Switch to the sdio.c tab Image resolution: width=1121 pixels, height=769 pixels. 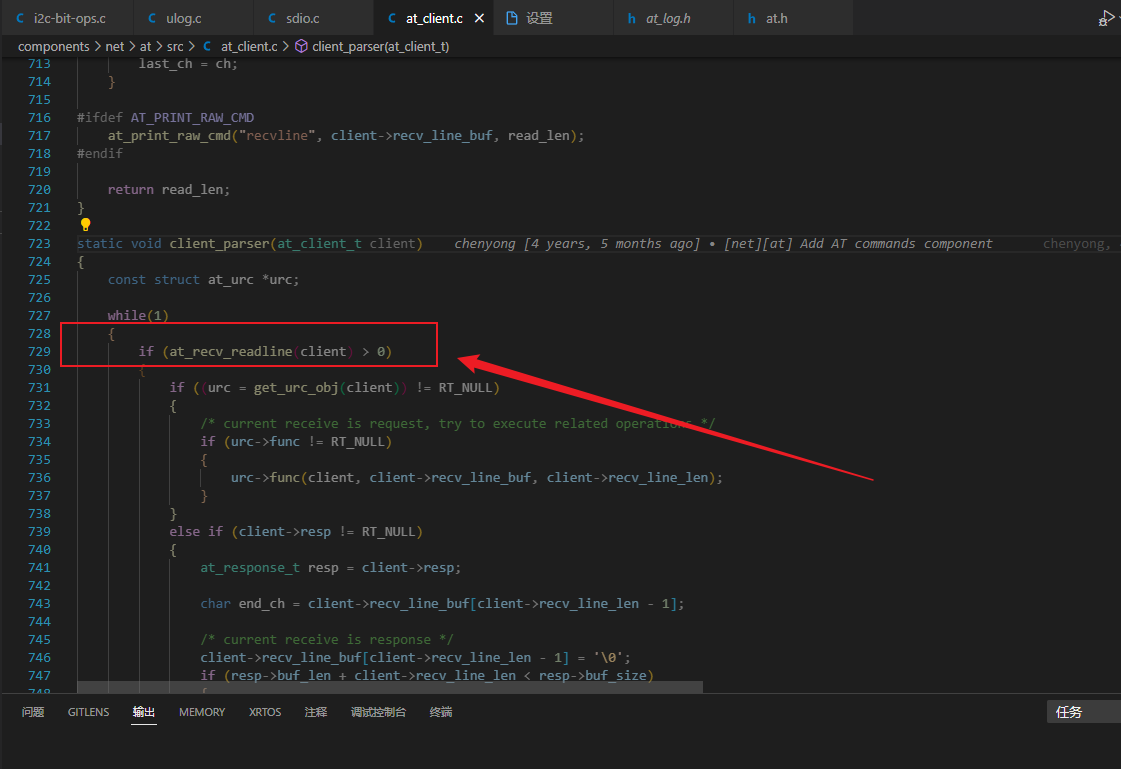click(x=301, y=19)
